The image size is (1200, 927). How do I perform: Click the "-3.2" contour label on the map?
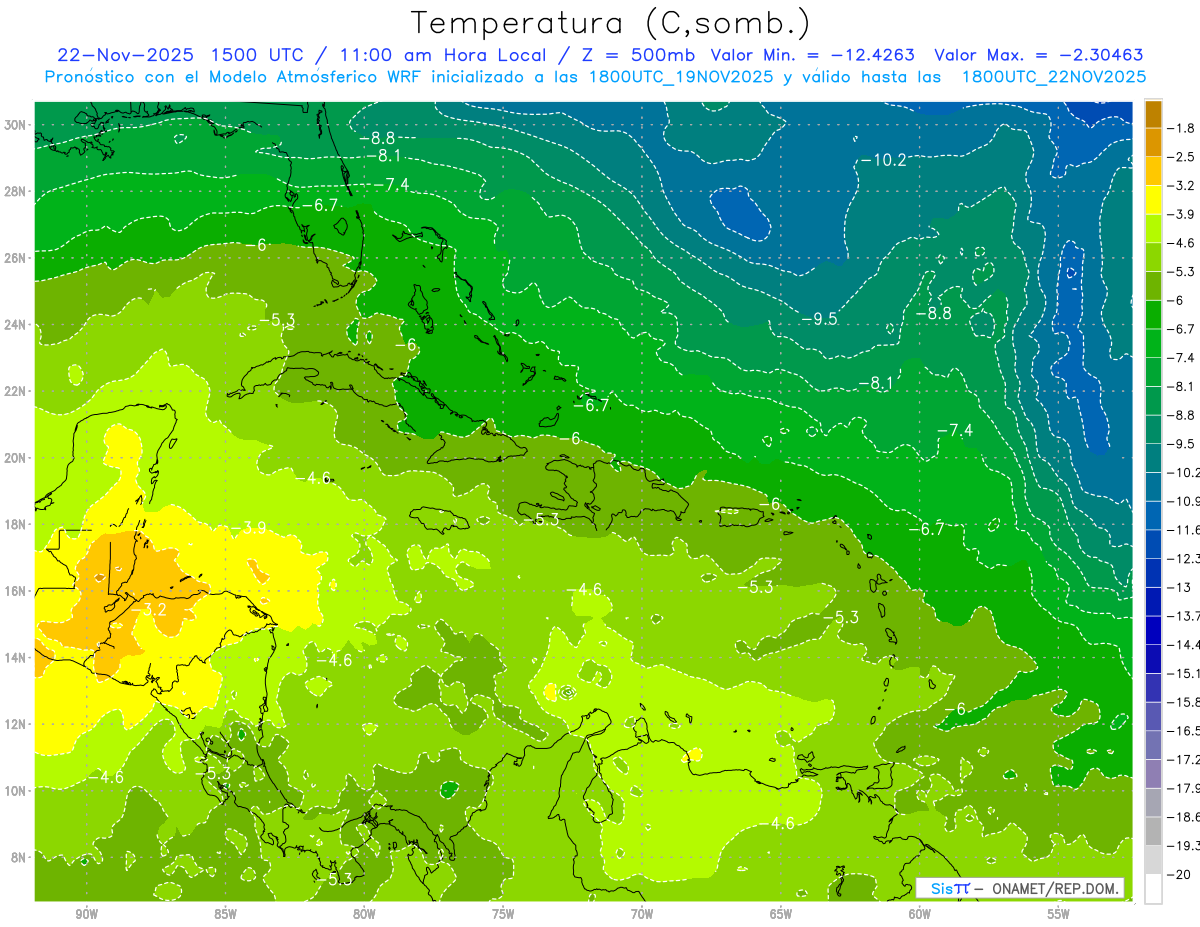point(148,608)
